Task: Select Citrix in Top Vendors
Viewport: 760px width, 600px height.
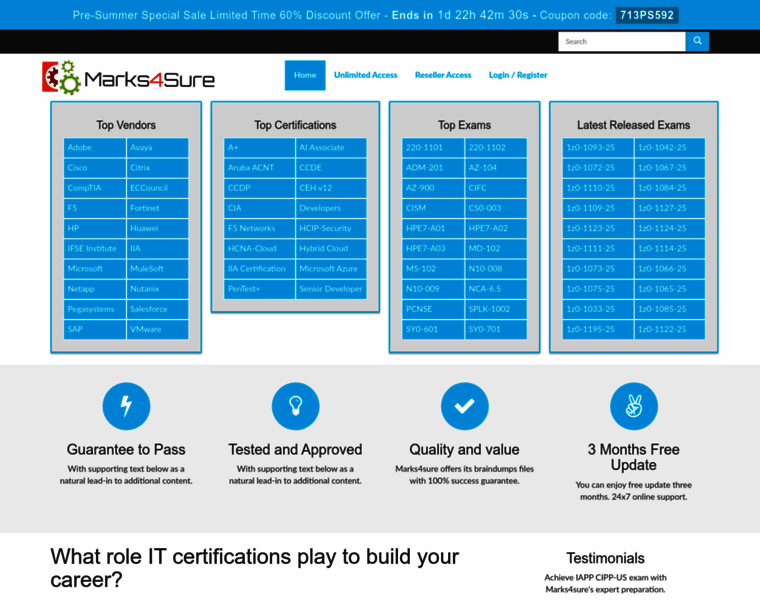Action: coord(158,168)
